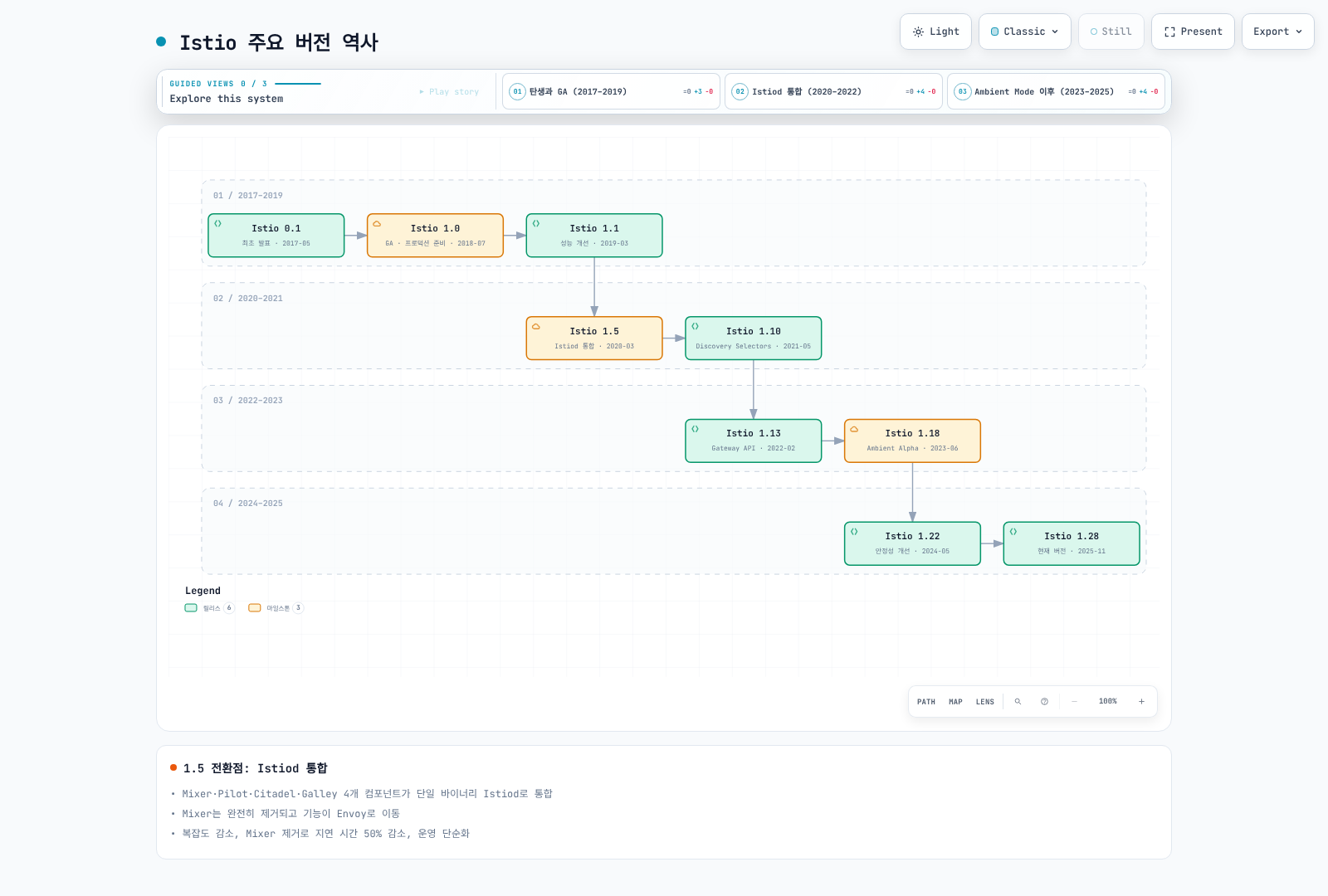Zoom out with the minus button
This screenshot has height=896, width=1328.
point(1074,702)
